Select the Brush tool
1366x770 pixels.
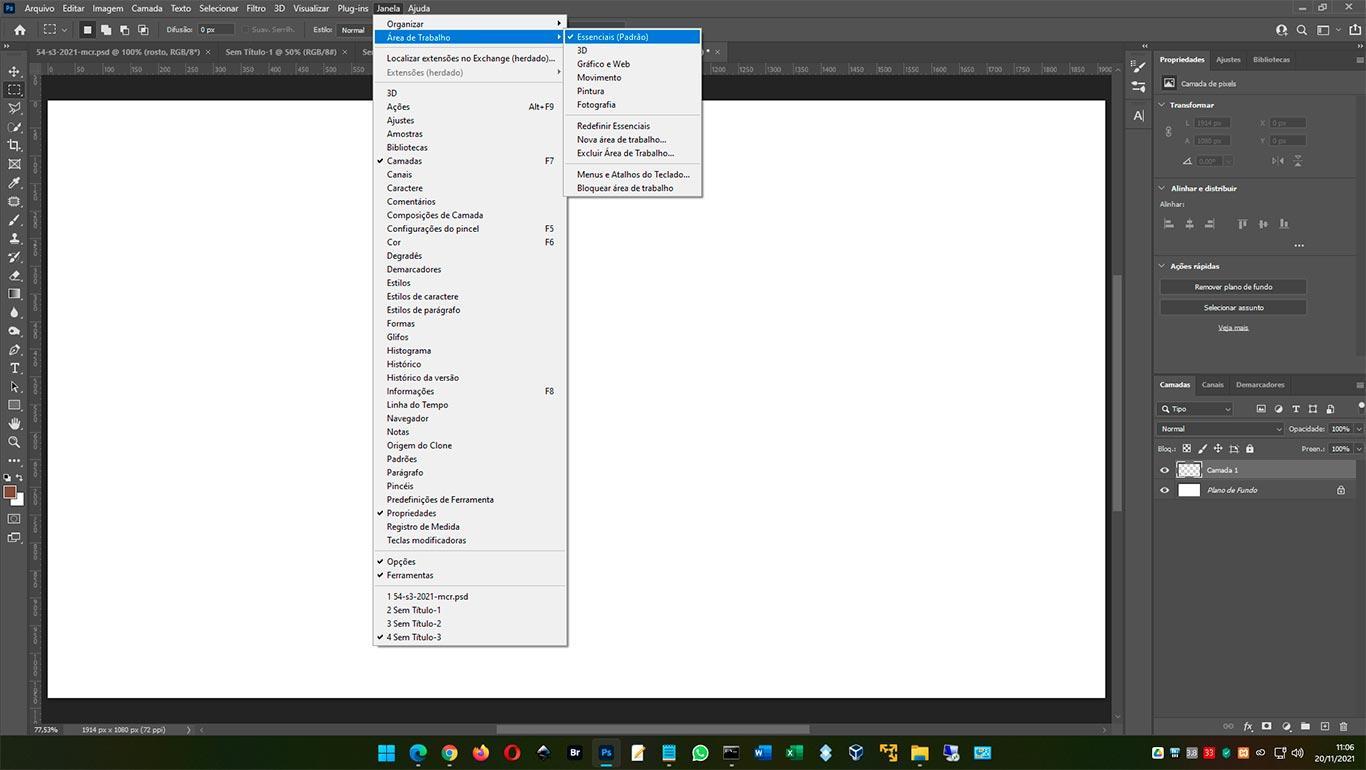click(14, 220)
